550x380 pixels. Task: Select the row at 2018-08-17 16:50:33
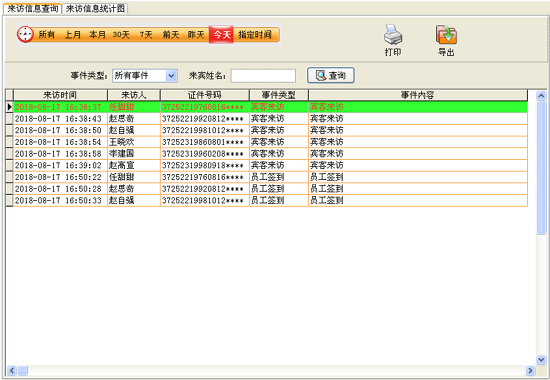[270, 200]
